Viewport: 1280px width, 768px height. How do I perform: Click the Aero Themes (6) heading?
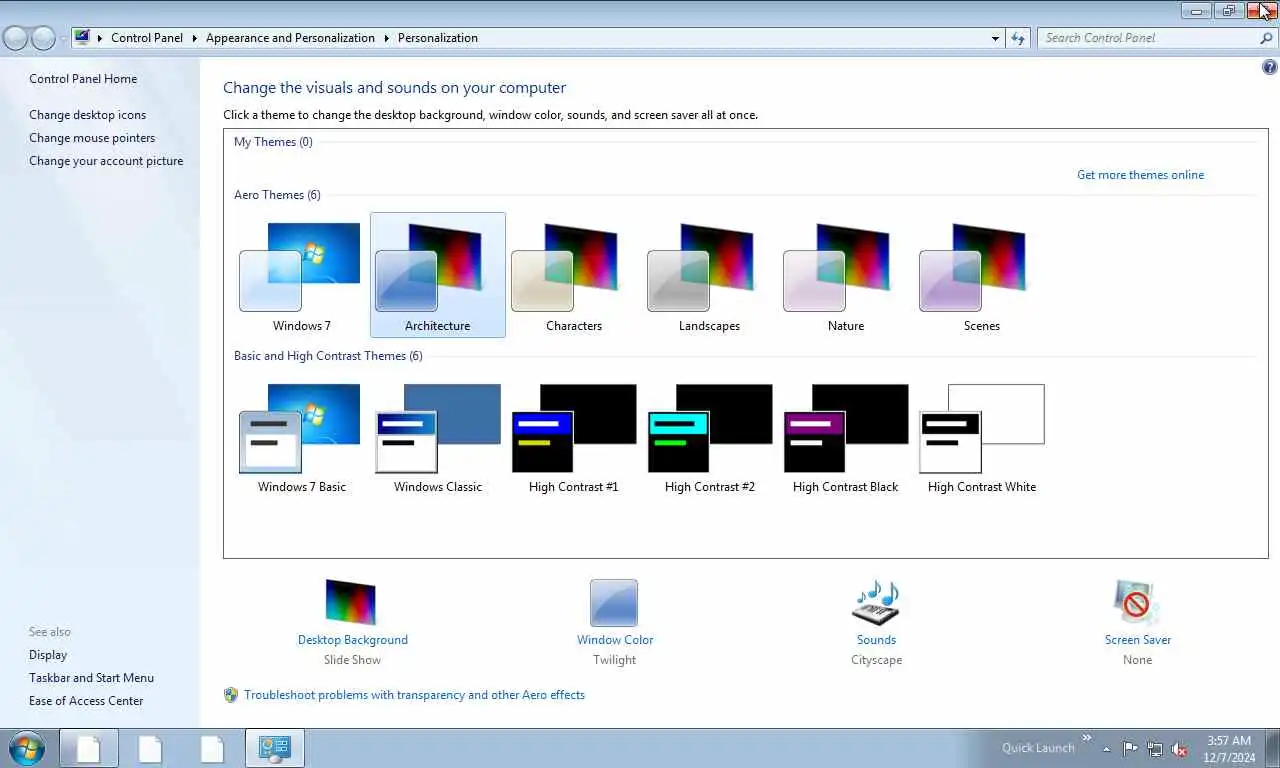[x=277, y=195]
